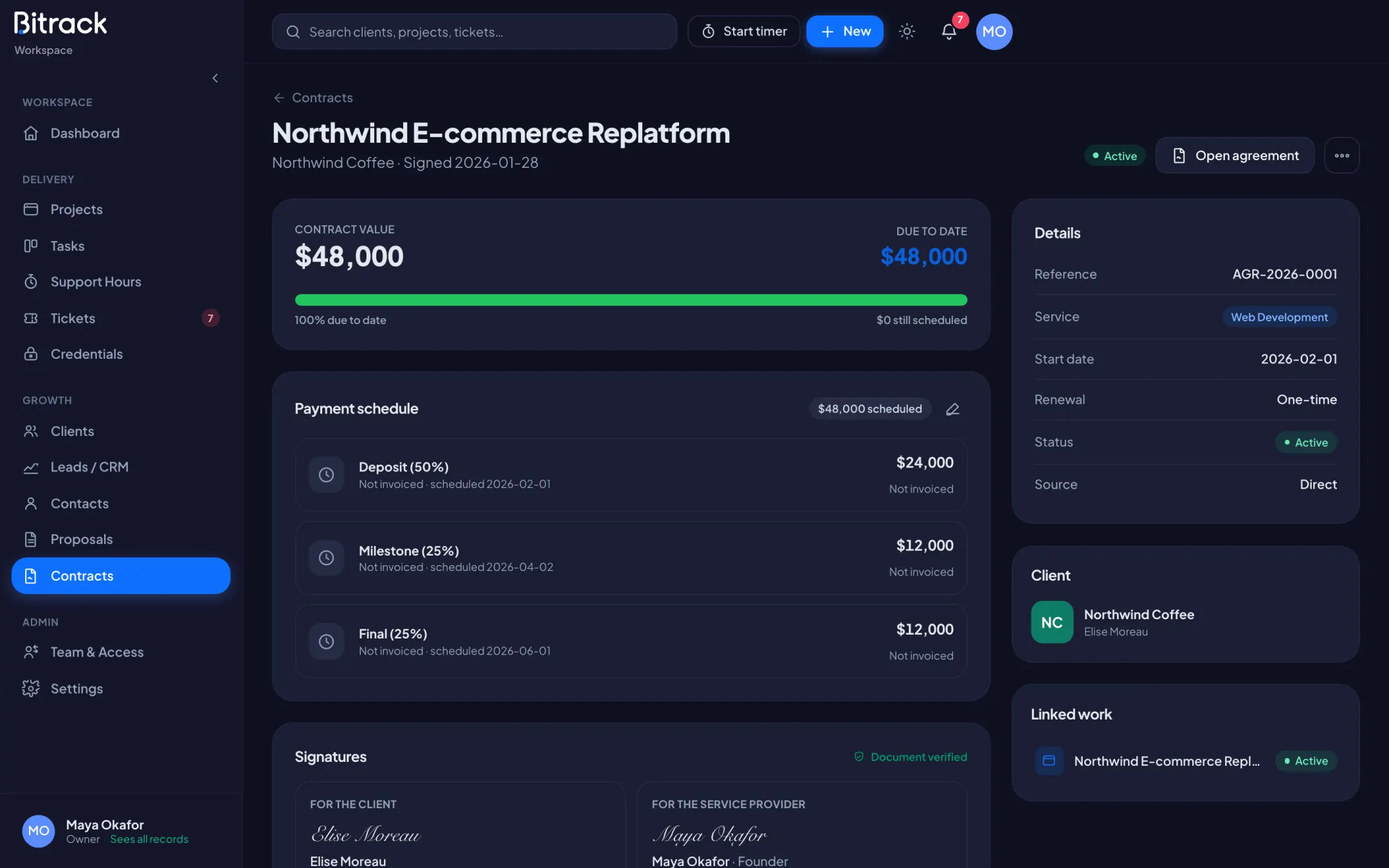Click the Deposit (50%) clock icon

327,475
